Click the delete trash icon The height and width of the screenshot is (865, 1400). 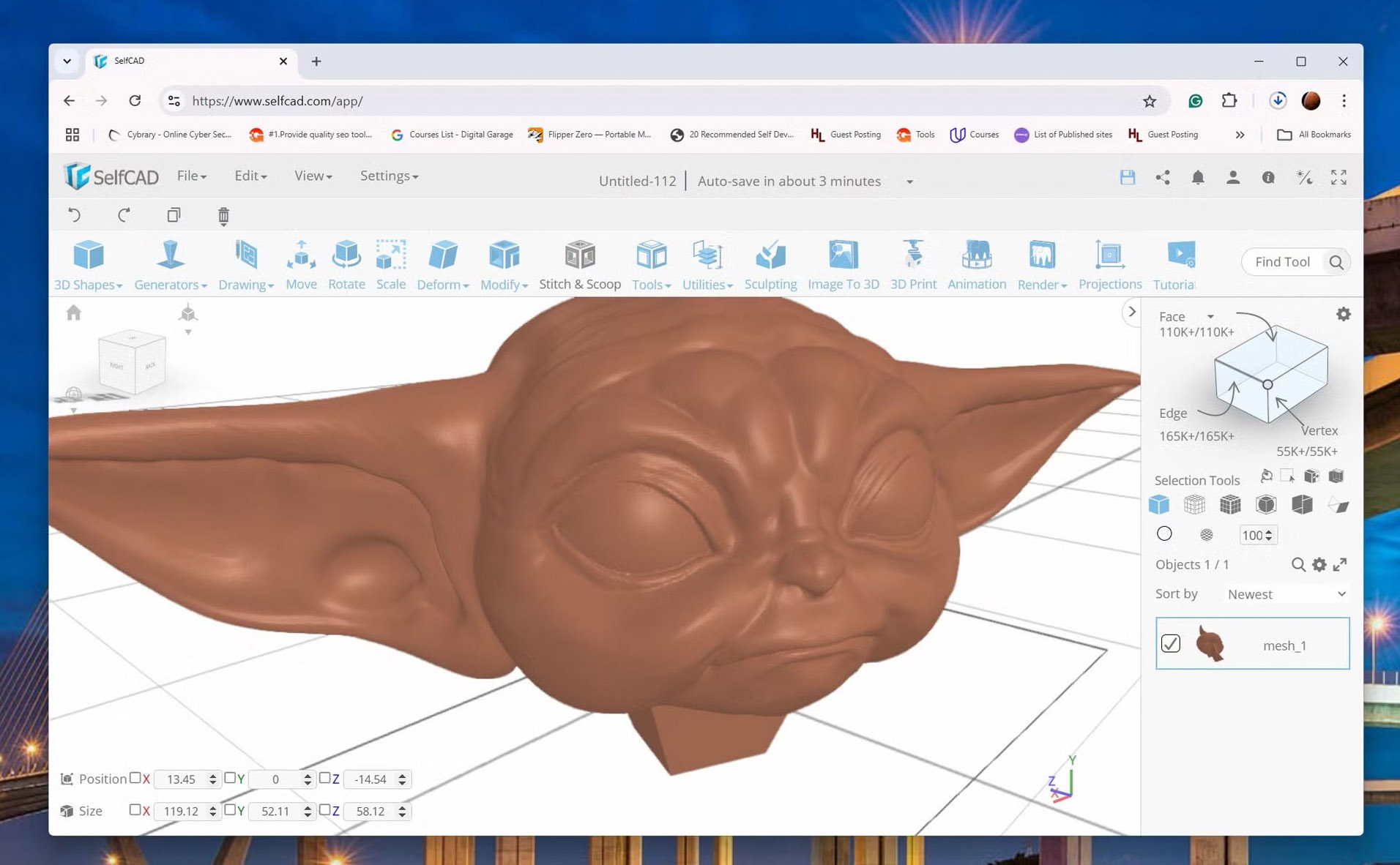[x=223, y=215]
